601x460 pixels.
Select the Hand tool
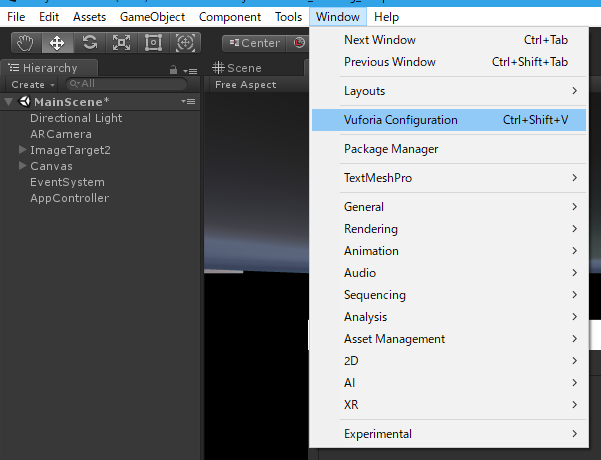pyautogui.click(x=26, y=43)
